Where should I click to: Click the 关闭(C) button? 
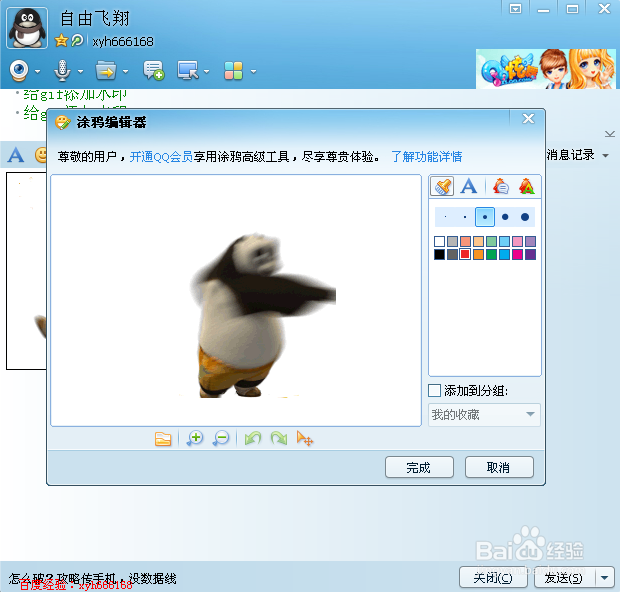493,578
